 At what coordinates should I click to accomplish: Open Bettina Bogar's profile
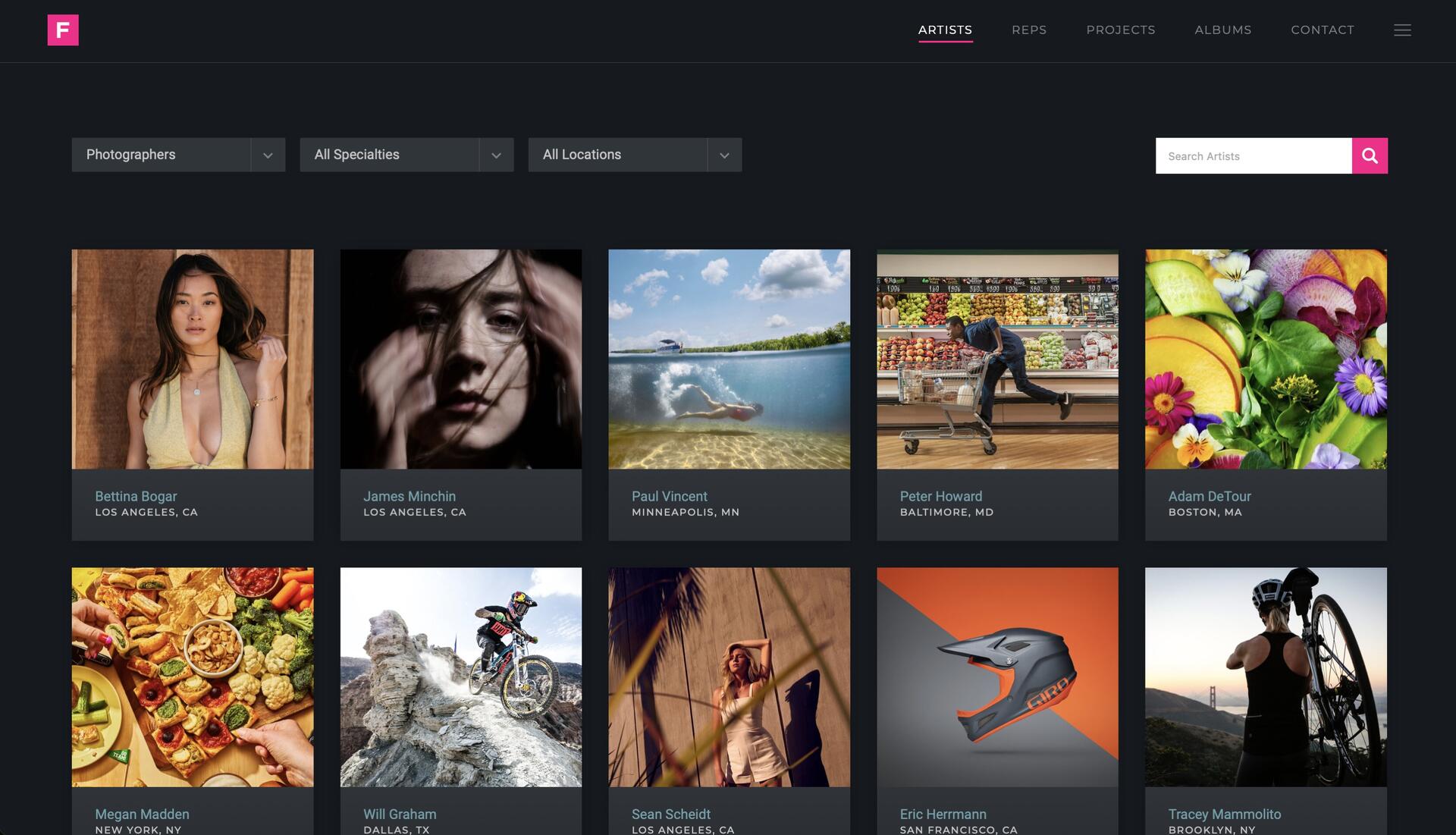(x=135, y=496)
